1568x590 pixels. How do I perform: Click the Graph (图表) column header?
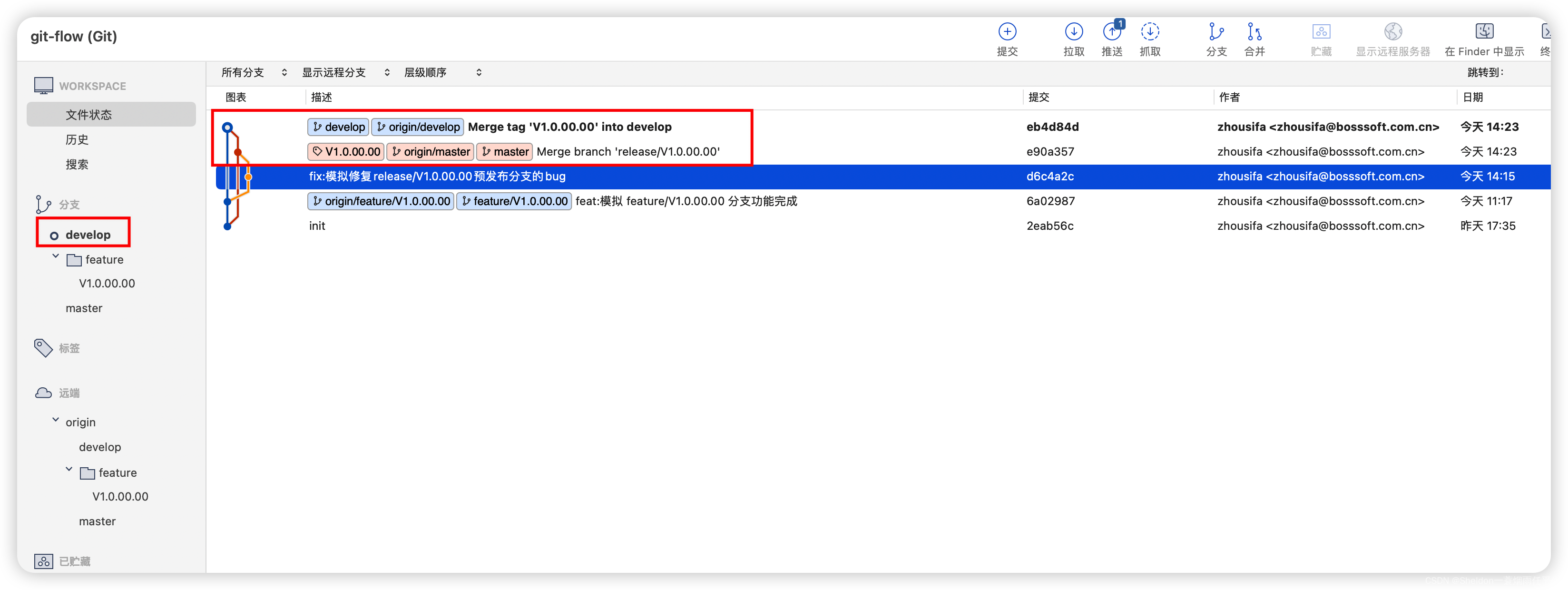(235, 98)
